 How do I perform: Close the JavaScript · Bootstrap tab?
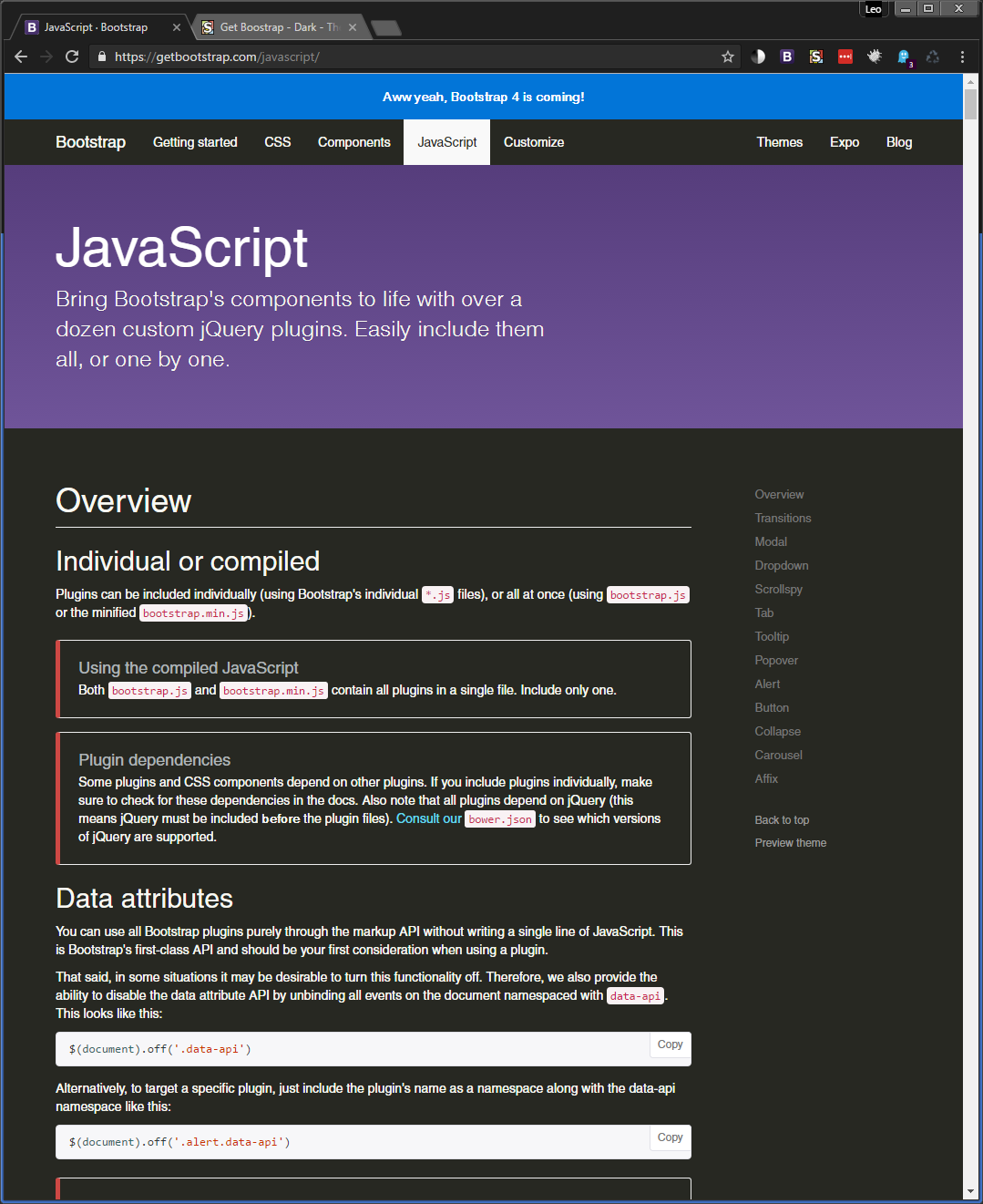(x=177, y=27)
